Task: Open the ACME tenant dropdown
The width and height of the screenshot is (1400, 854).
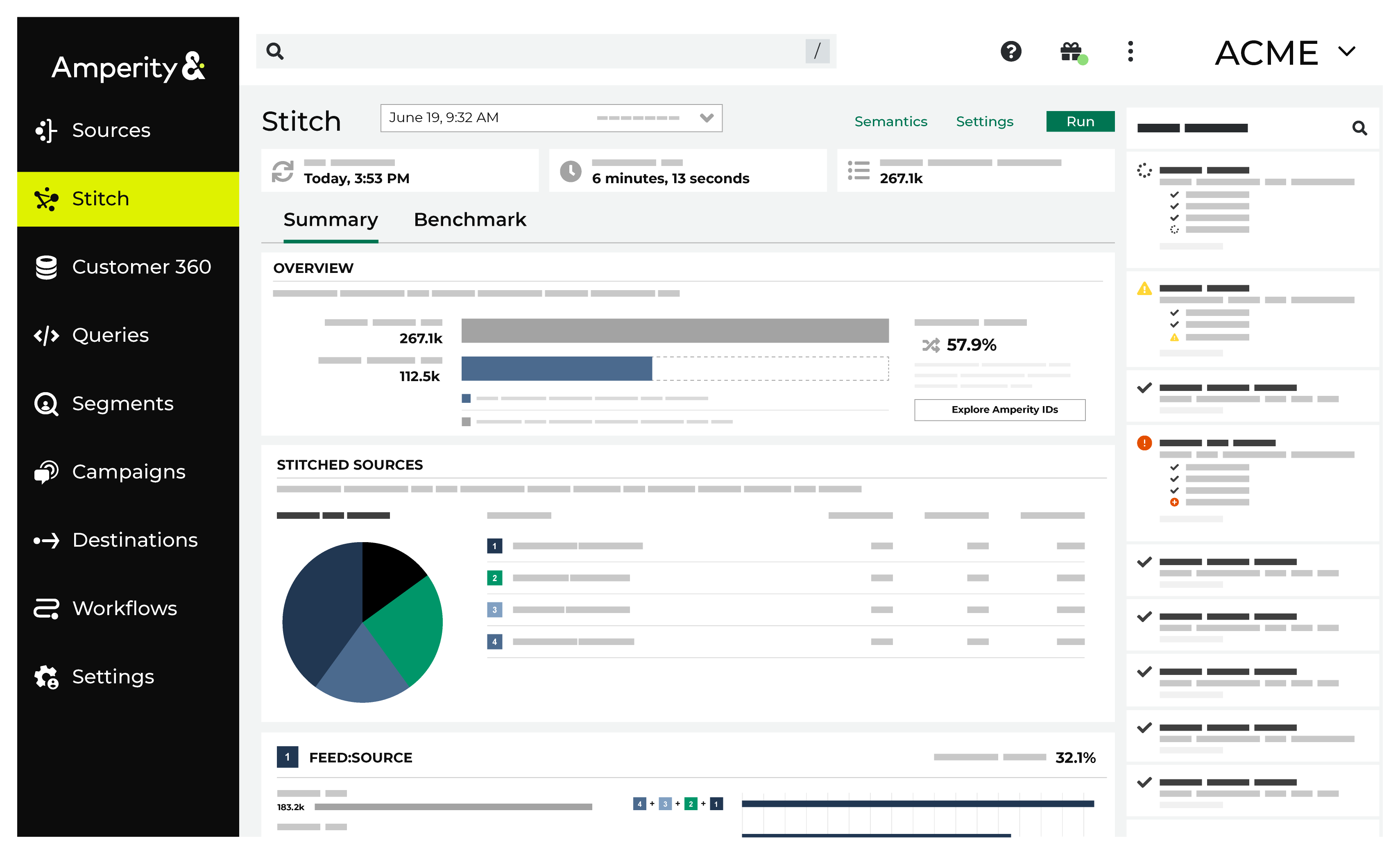Action: [x=1285, y=53]
